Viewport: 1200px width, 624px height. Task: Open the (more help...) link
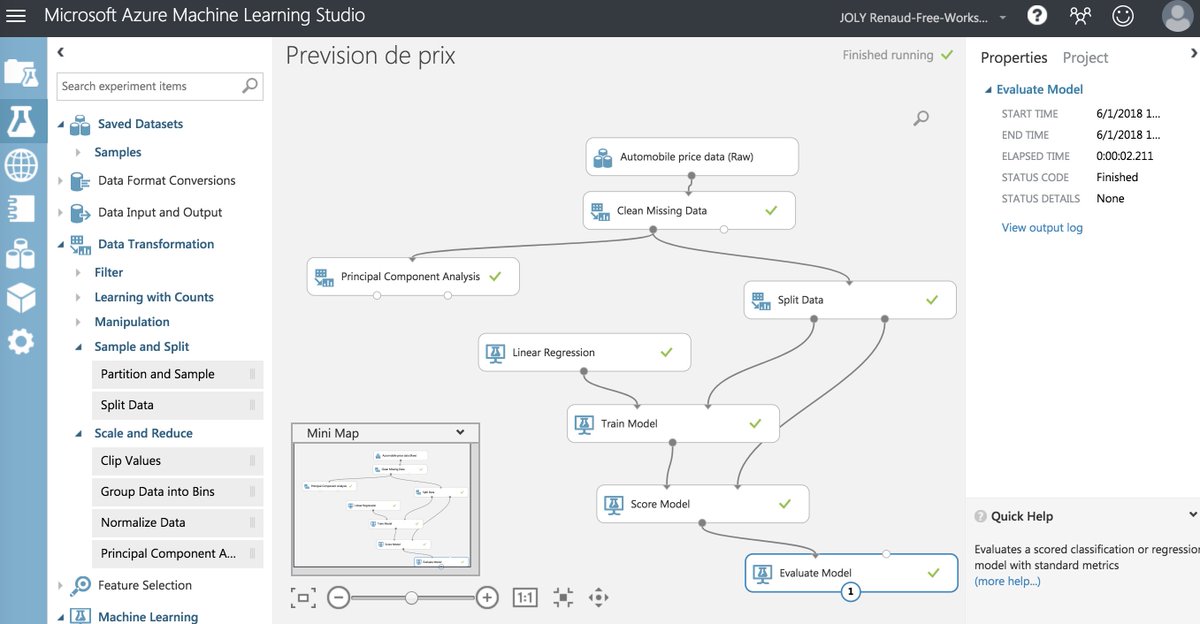[x=1007, y=581]
